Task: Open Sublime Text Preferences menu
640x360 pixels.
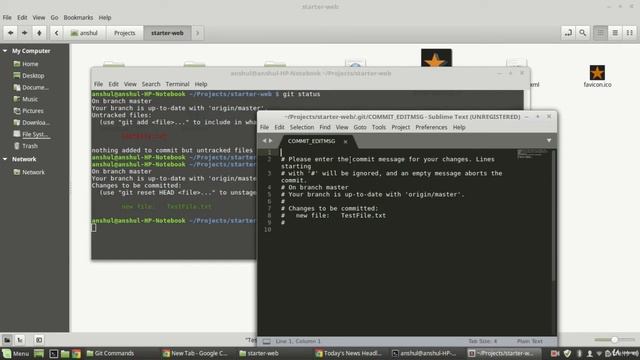Action: click(431, 127)
